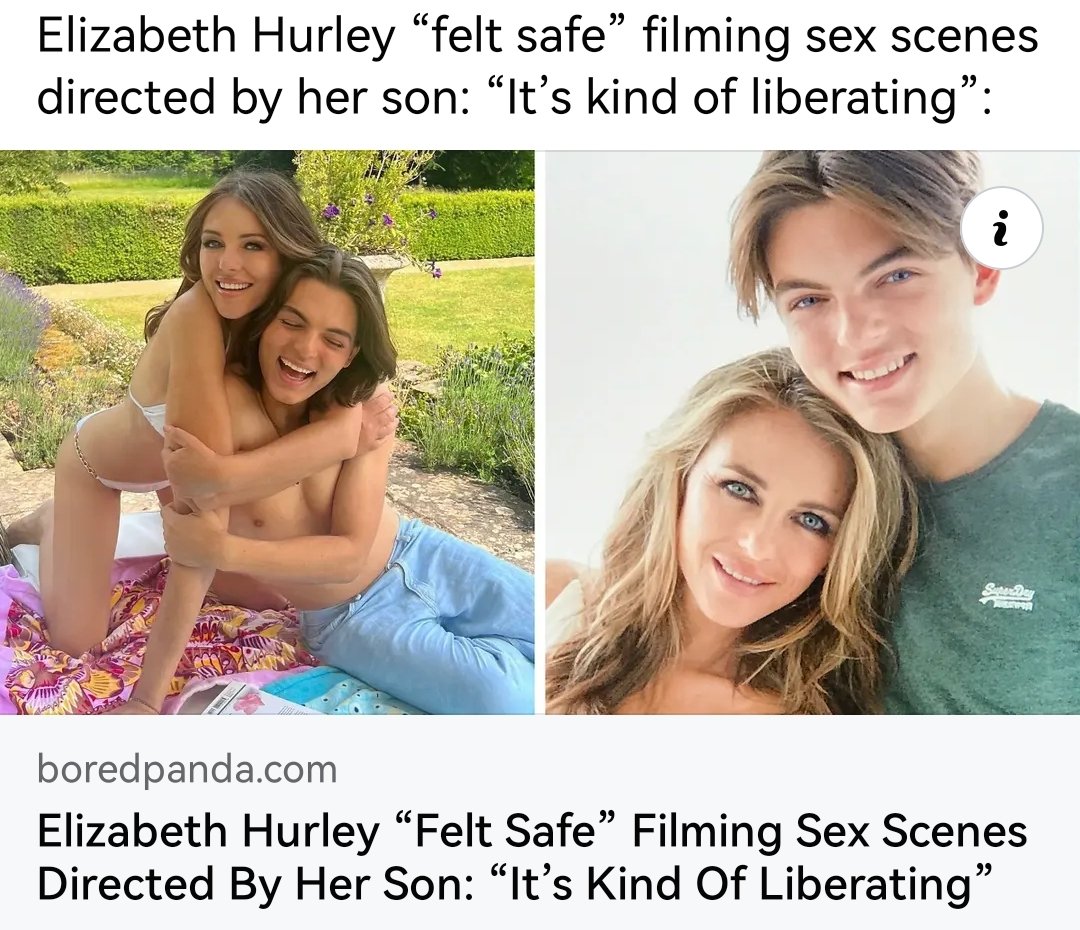Visit the boredpanda.com source link

coord(187,769)
